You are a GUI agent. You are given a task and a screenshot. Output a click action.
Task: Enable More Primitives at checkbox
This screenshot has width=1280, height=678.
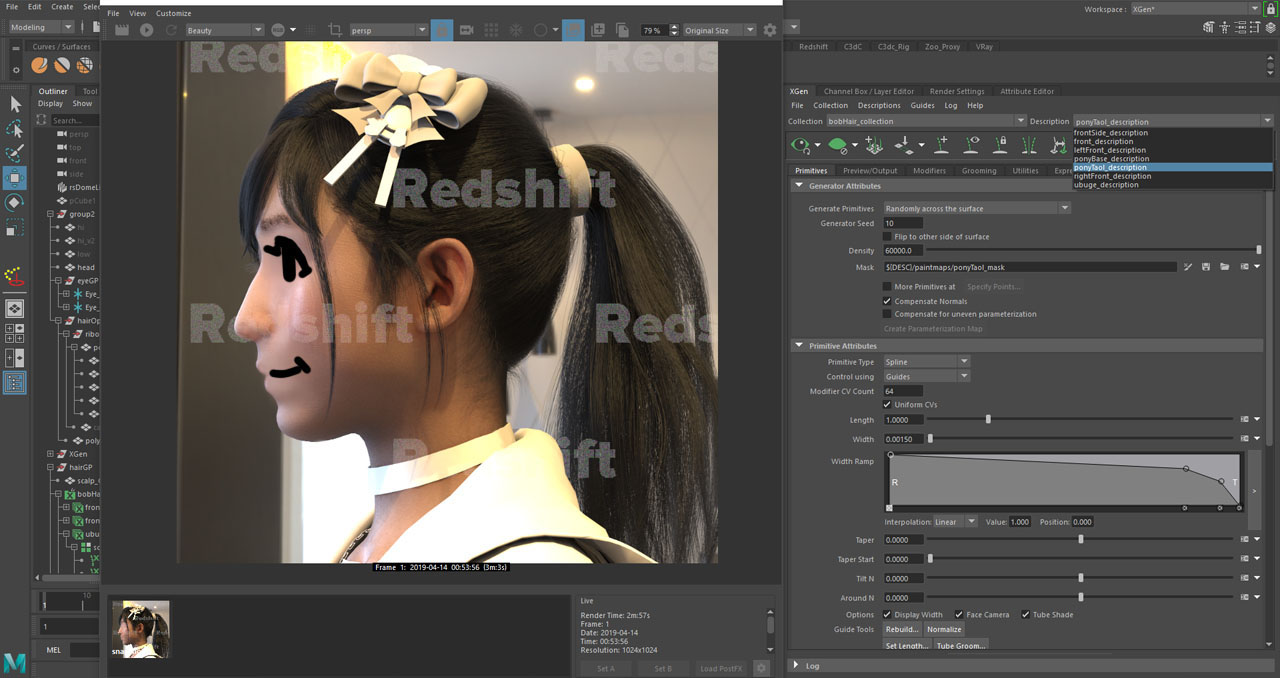click(x=888, y=287)
